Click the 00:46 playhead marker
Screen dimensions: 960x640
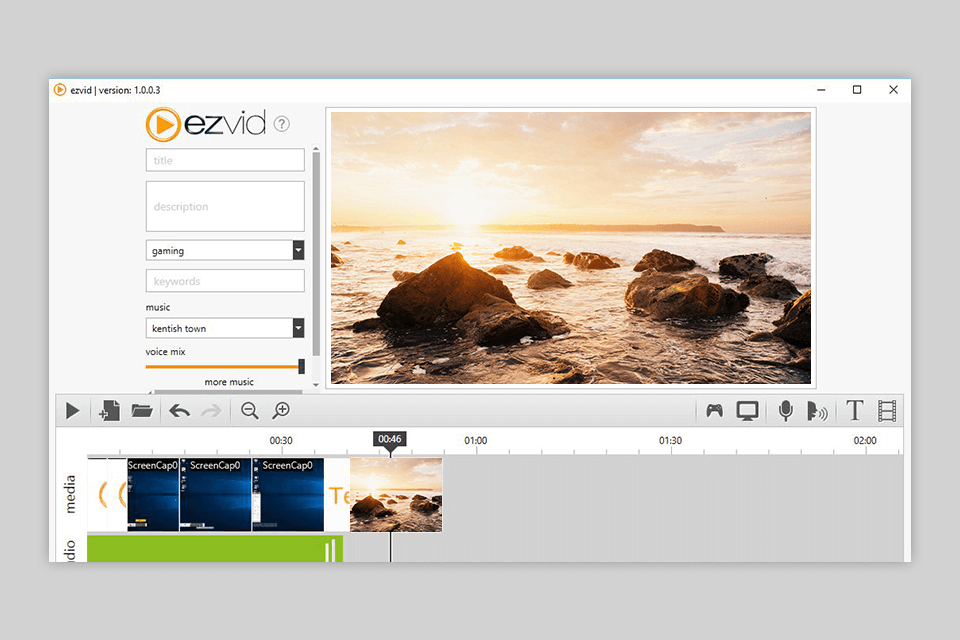coord(390,439)
